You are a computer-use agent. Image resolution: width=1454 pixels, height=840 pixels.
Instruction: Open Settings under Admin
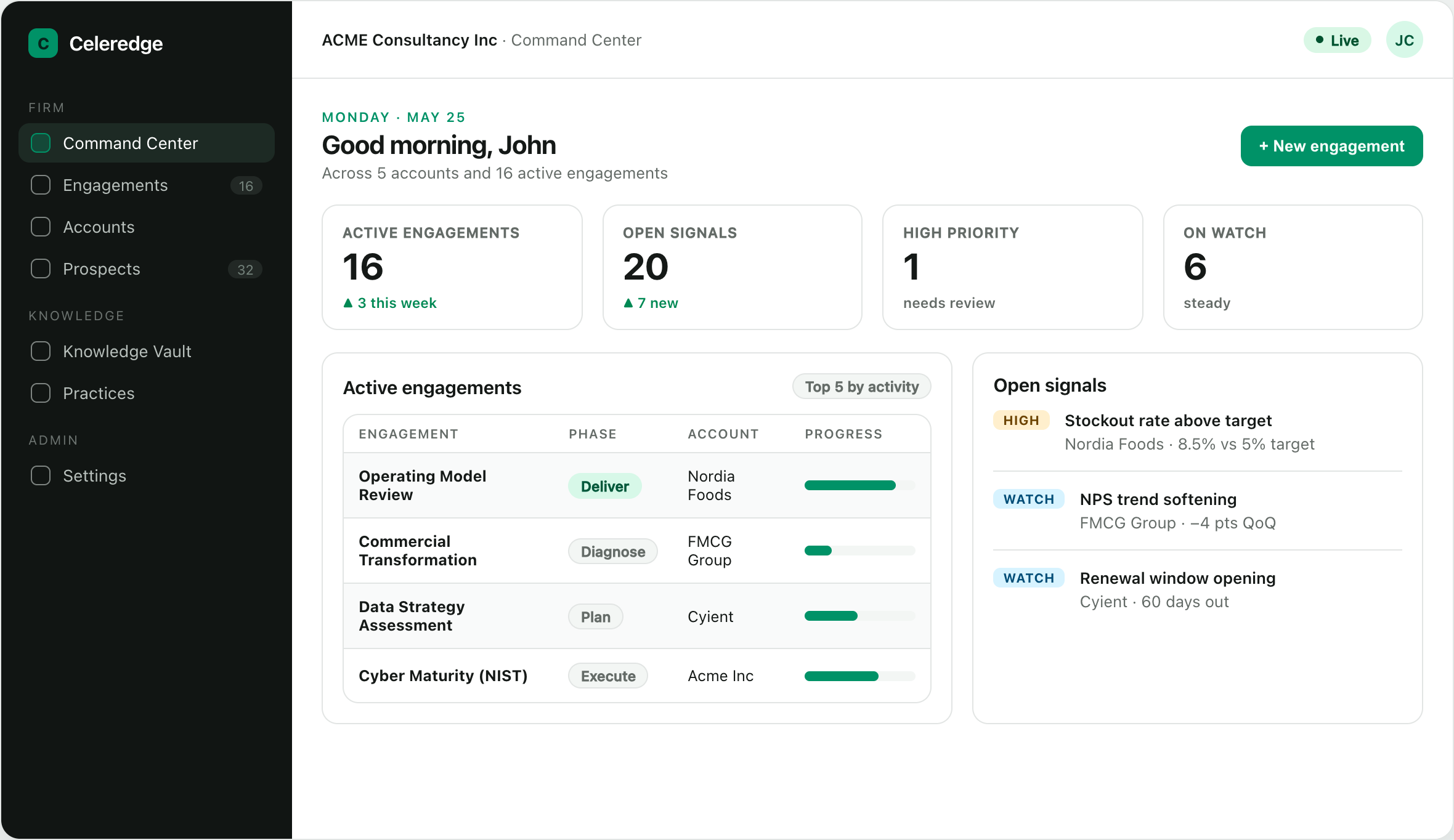coord(147,475)
